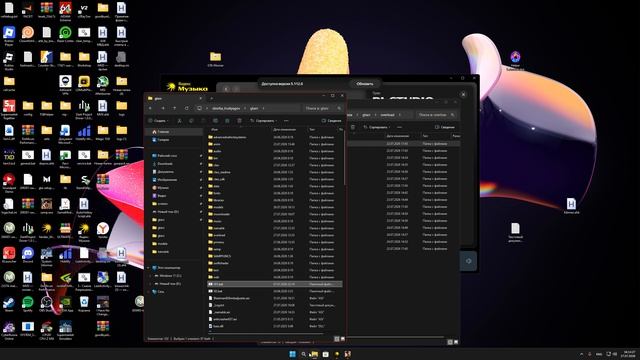Screen dimensions: 640x360
Task: Open Сортировать dropdown in back Explorer
Action: click(376, 127)
